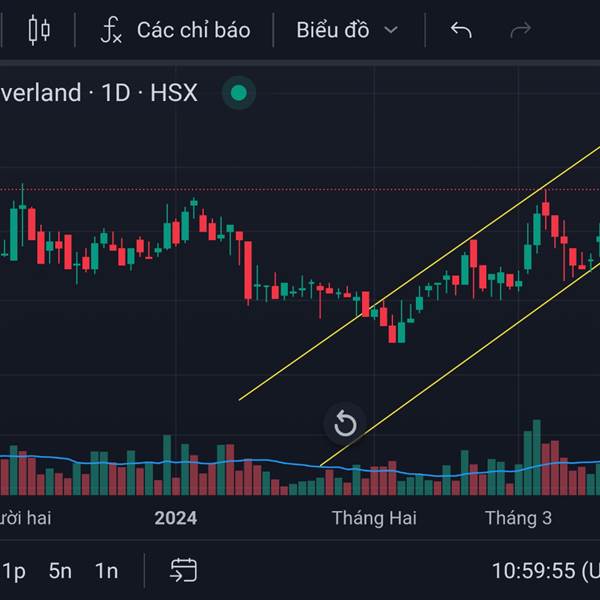This screenshot has width=600, height=600.
Task: Click the 10:59:55 clock timezone display
Action: point(545,571)
